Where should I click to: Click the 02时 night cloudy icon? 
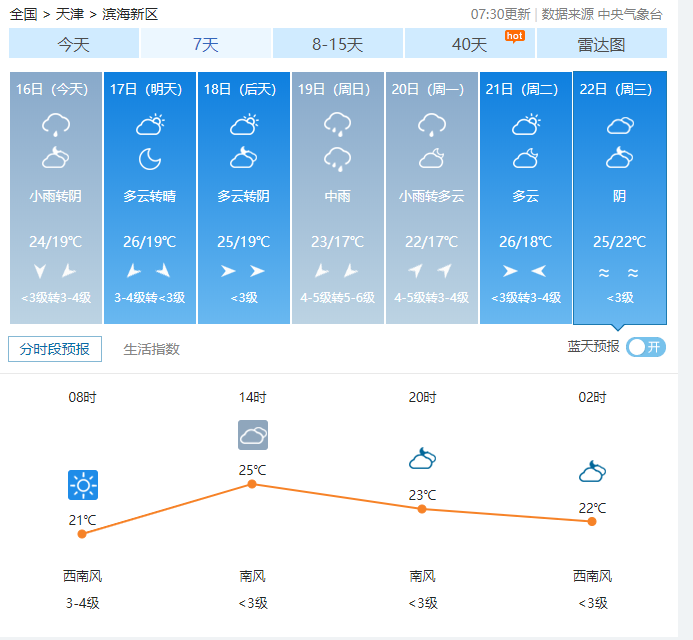tap(593, 471)
